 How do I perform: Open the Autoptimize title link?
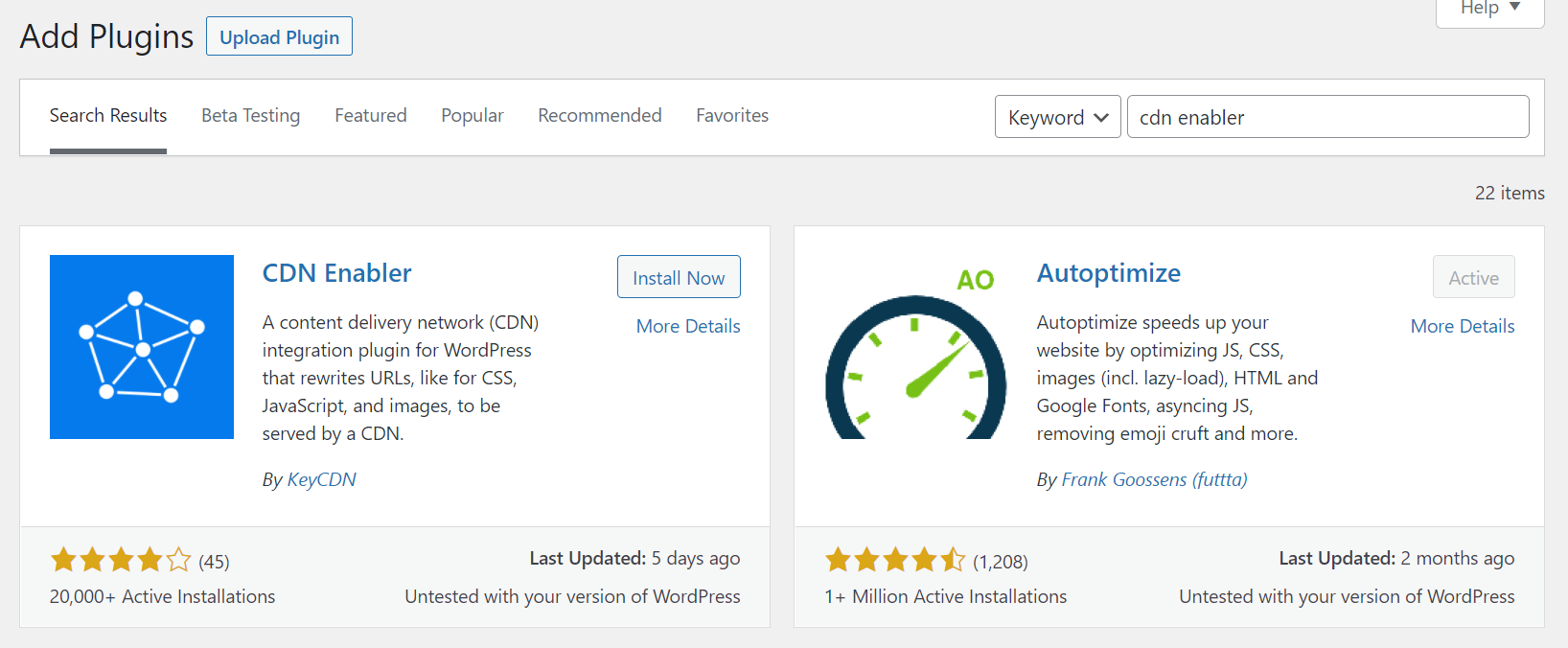1109,273
